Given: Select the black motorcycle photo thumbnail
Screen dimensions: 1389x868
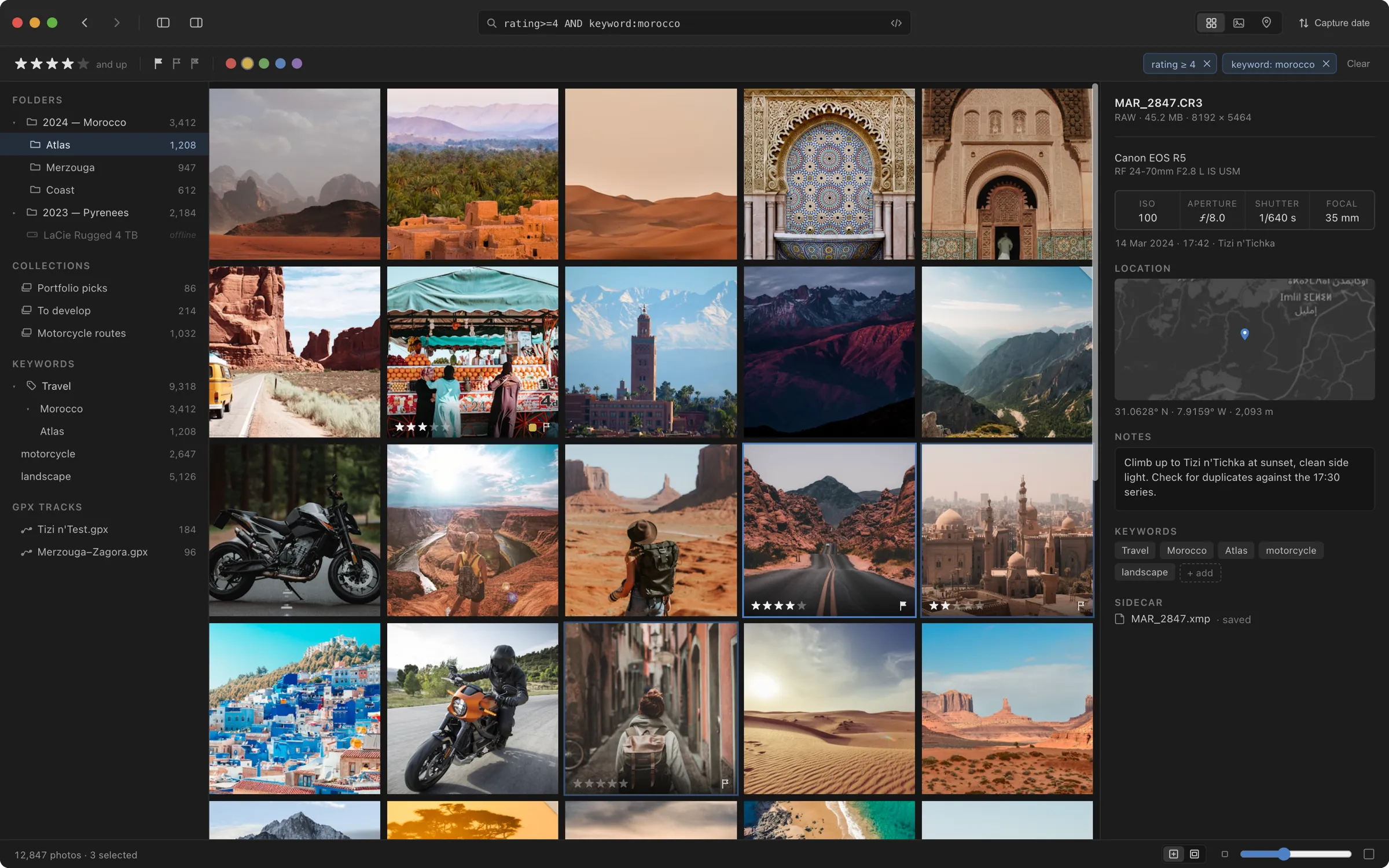Looking at the screenshot, I should click(295, 529).
